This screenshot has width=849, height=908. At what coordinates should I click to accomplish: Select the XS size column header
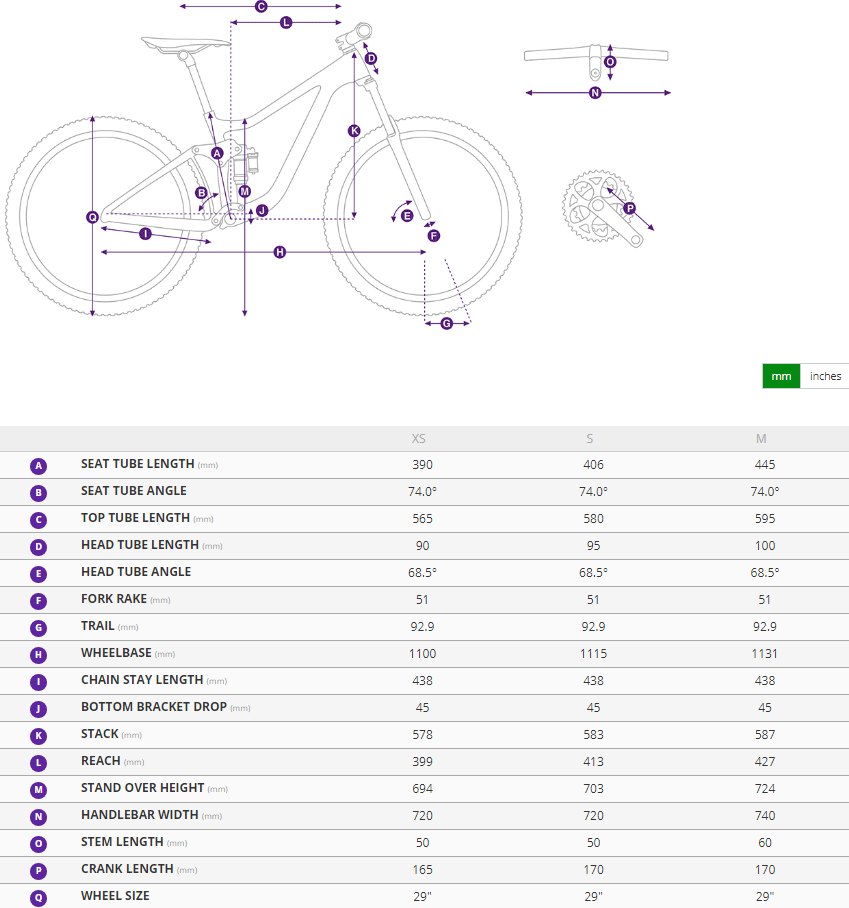pos(419,438)
